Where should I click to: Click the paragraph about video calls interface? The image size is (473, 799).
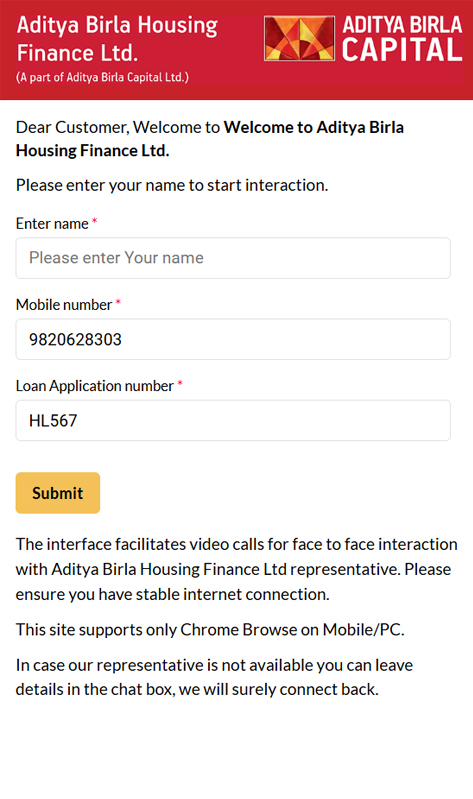pyautogui.click(x=236, y=569)
